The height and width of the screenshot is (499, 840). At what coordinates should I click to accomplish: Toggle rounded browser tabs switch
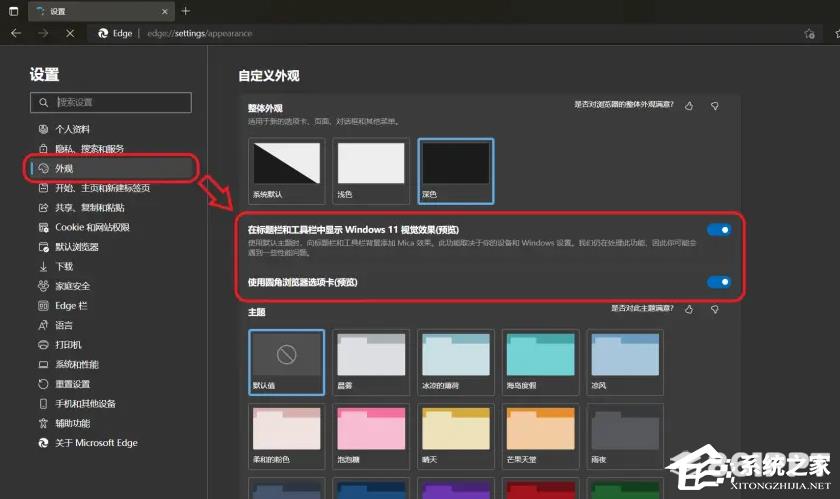click(x=719, y=282)
